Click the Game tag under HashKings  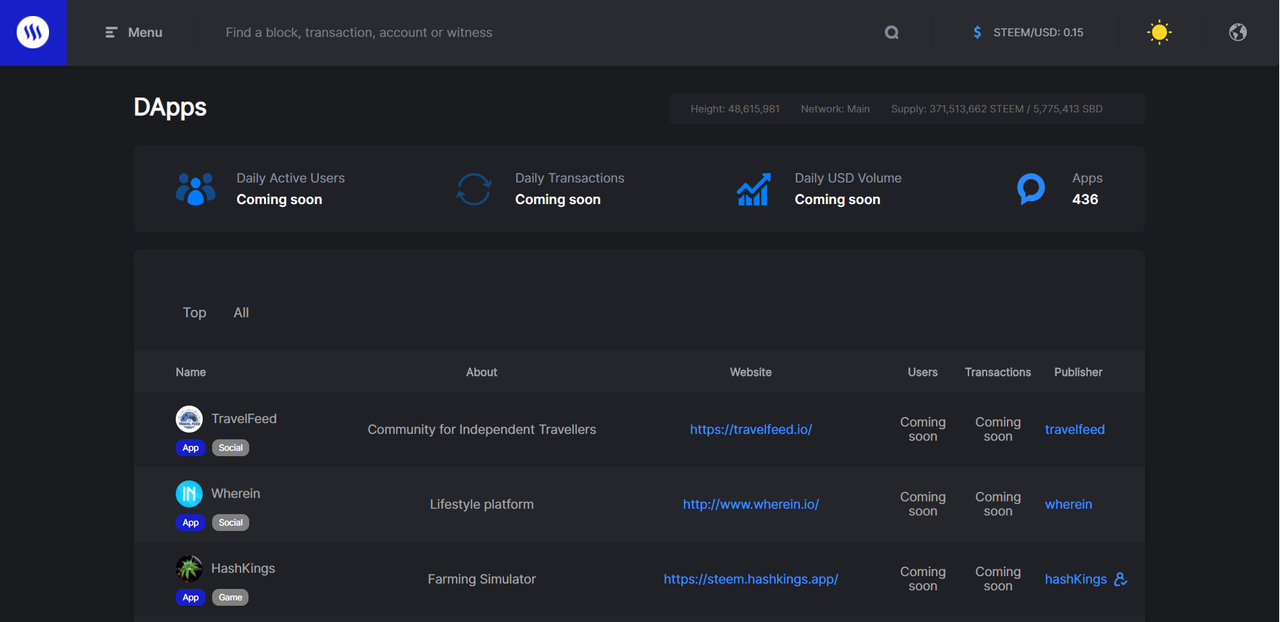point(231,598)
